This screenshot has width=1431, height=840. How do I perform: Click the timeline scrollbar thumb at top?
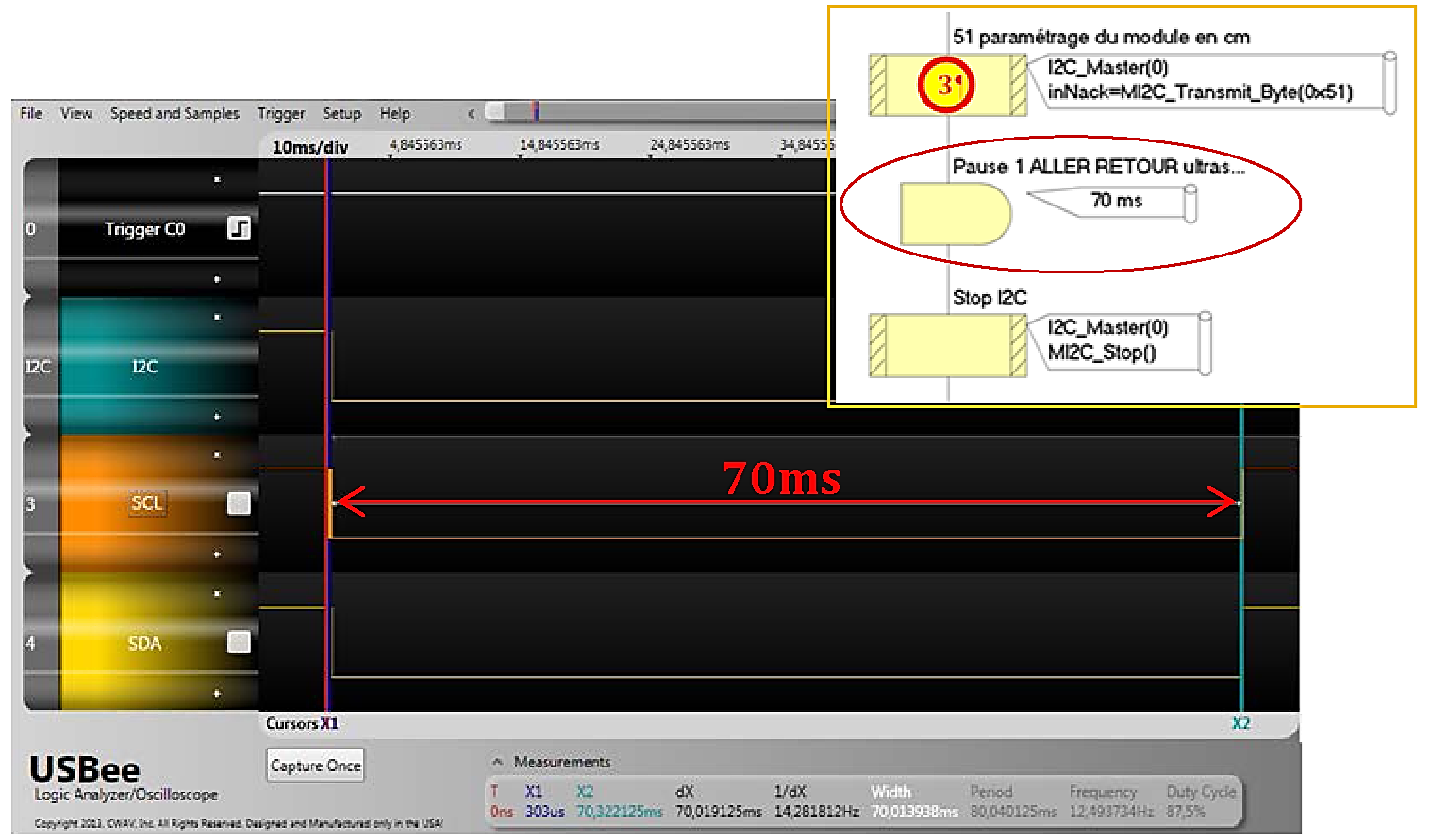click(x=534, y=112)
